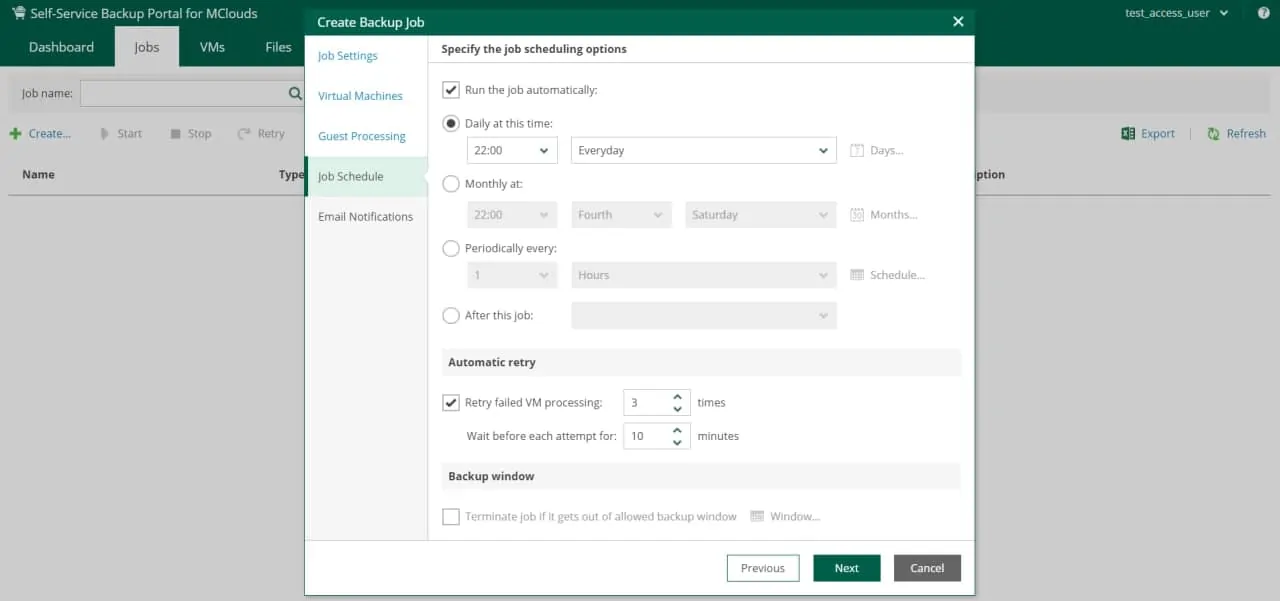Select Monthly at radio button
This screenshot has height=601, width=1280.
coord(451,184)
